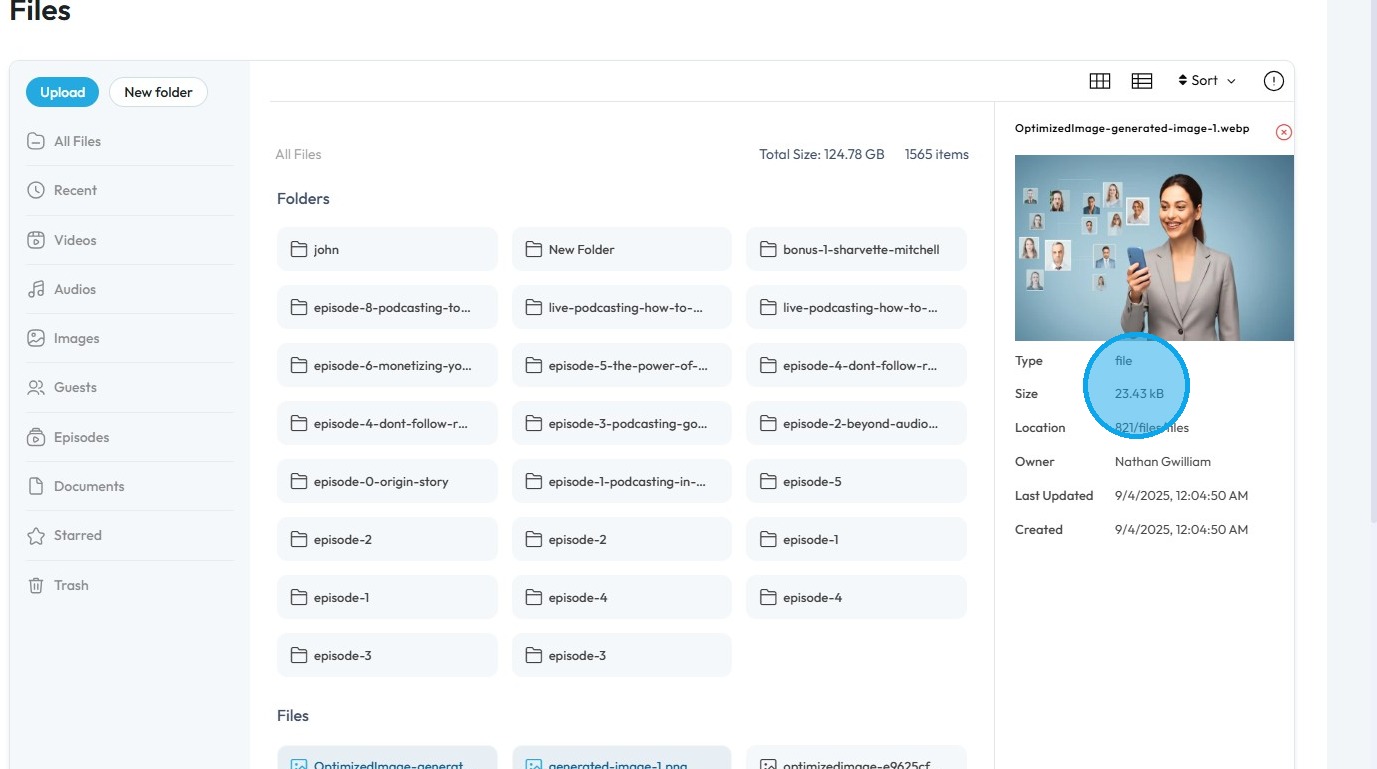
Task: Open the episode-3-podcasting-go folder
Action: (622, 423)
